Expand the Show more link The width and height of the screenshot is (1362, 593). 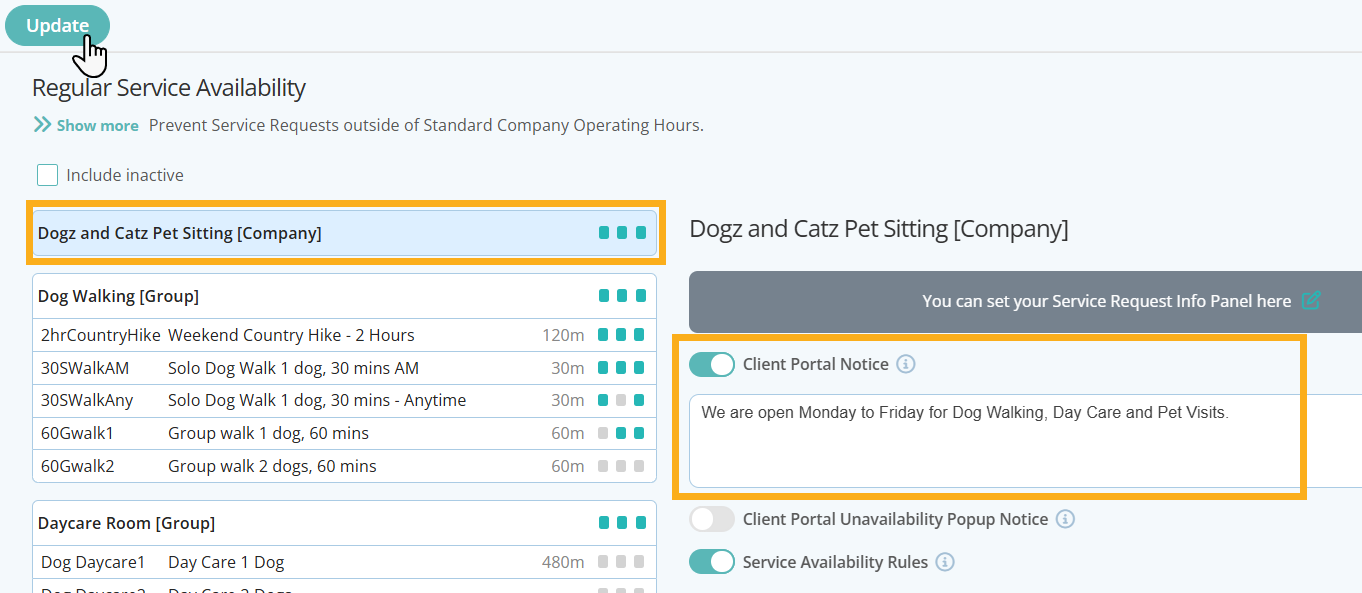pos(97,126)
